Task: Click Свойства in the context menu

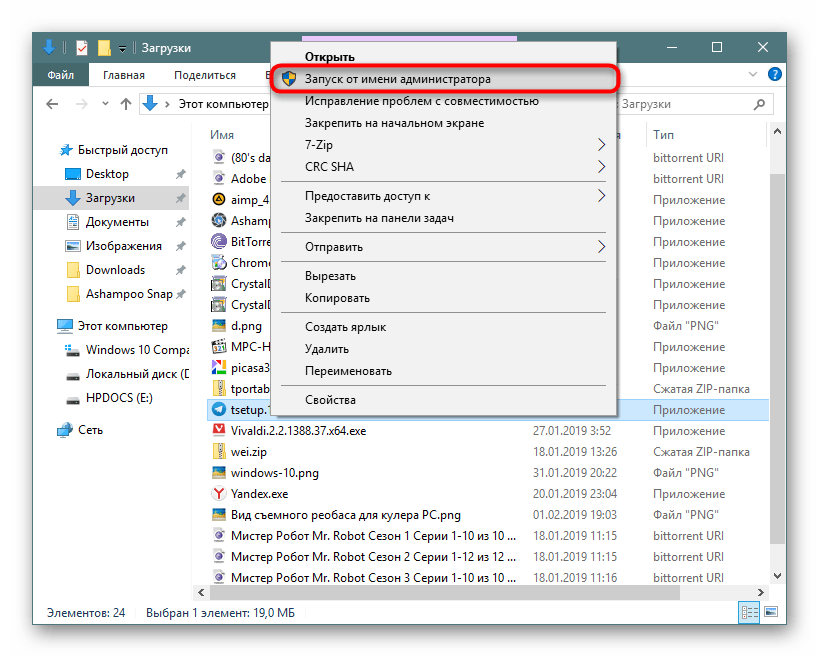Action: click(330, 400)
